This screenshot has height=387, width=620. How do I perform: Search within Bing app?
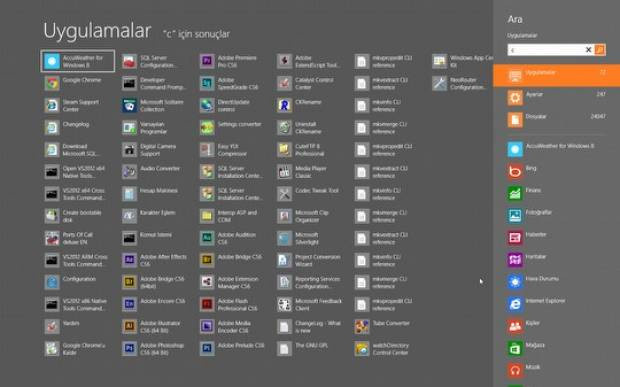click(x=556, y=171)
